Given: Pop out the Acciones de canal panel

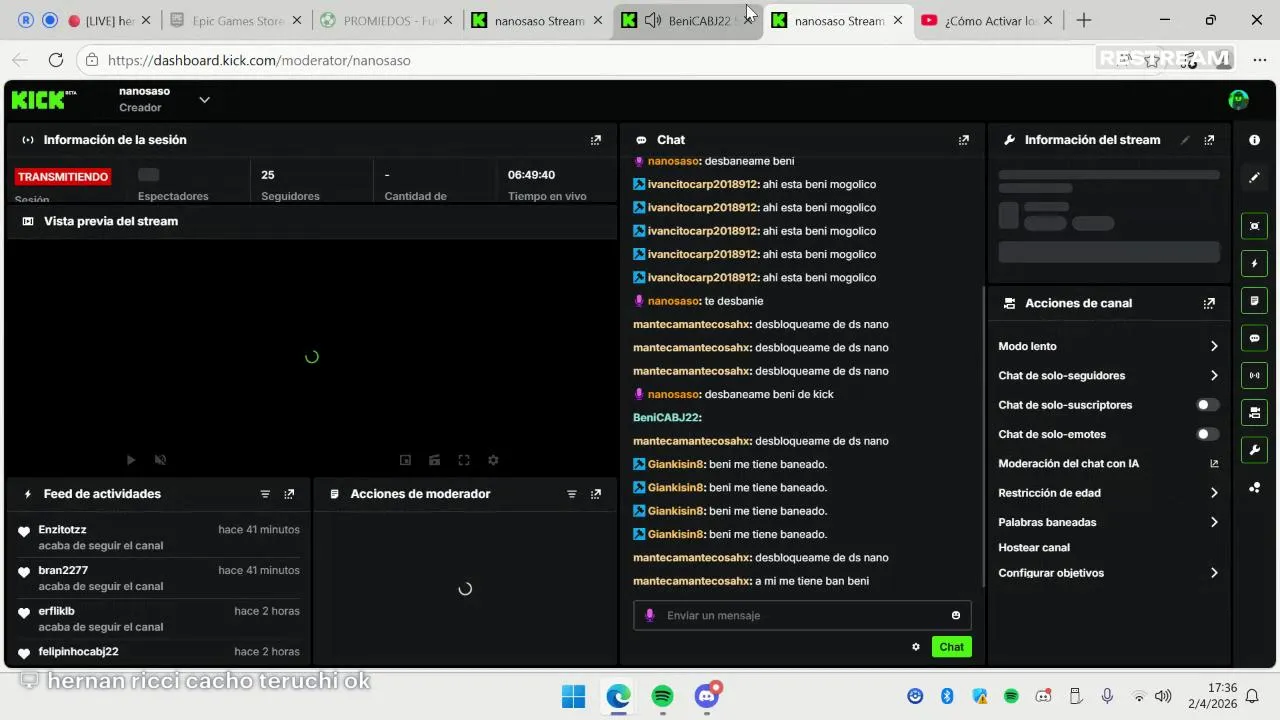Looking at the screenshot, I should pos(1209,303).
